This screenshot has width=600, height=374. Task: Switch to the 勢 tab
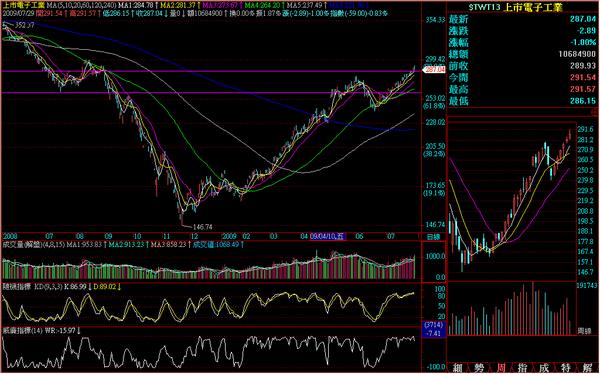(479, 368)
